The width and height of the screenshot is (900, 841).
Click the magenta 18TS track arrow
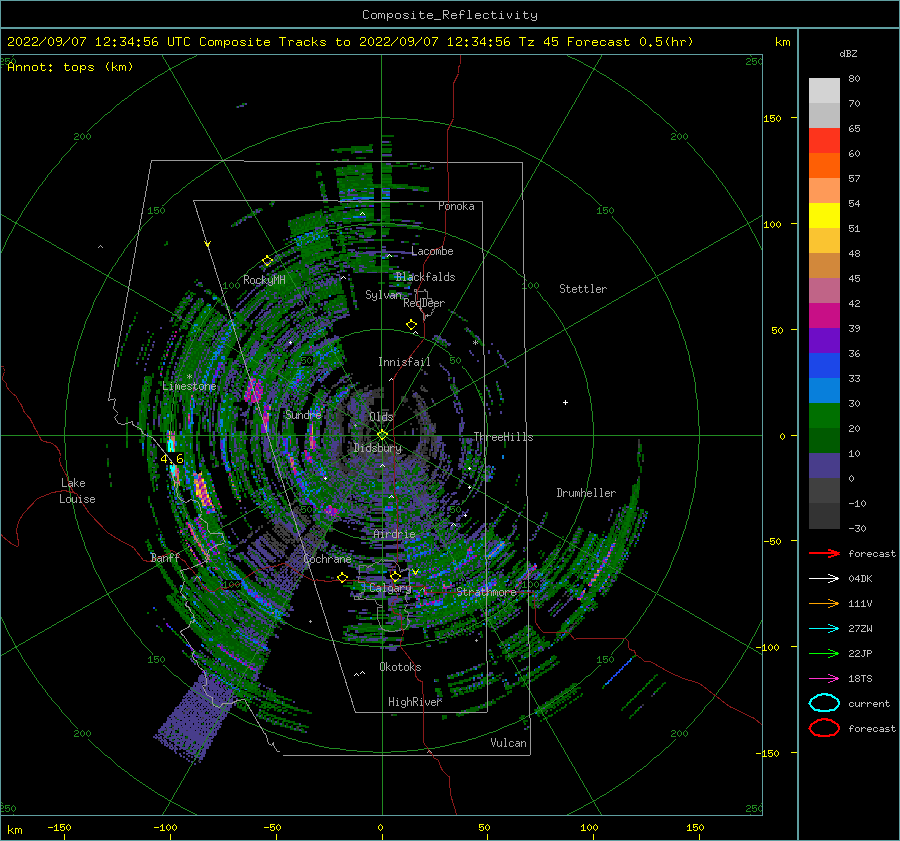pyautogui.click(x=824, y=679)
